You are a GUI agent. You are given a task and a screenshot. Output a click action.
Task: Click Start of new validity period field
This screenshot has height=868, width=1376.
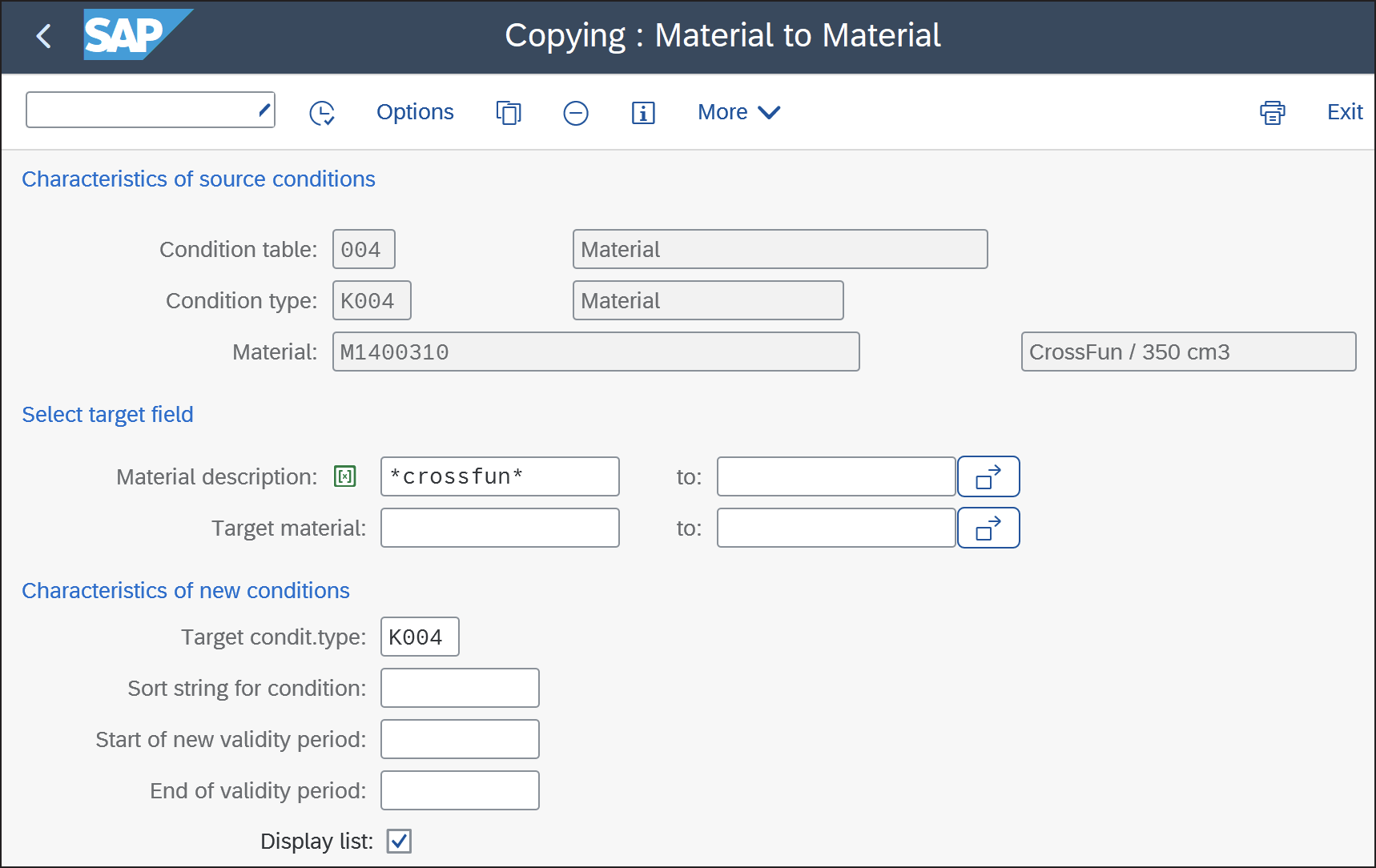pyautogui.click(x=460, y=739)
